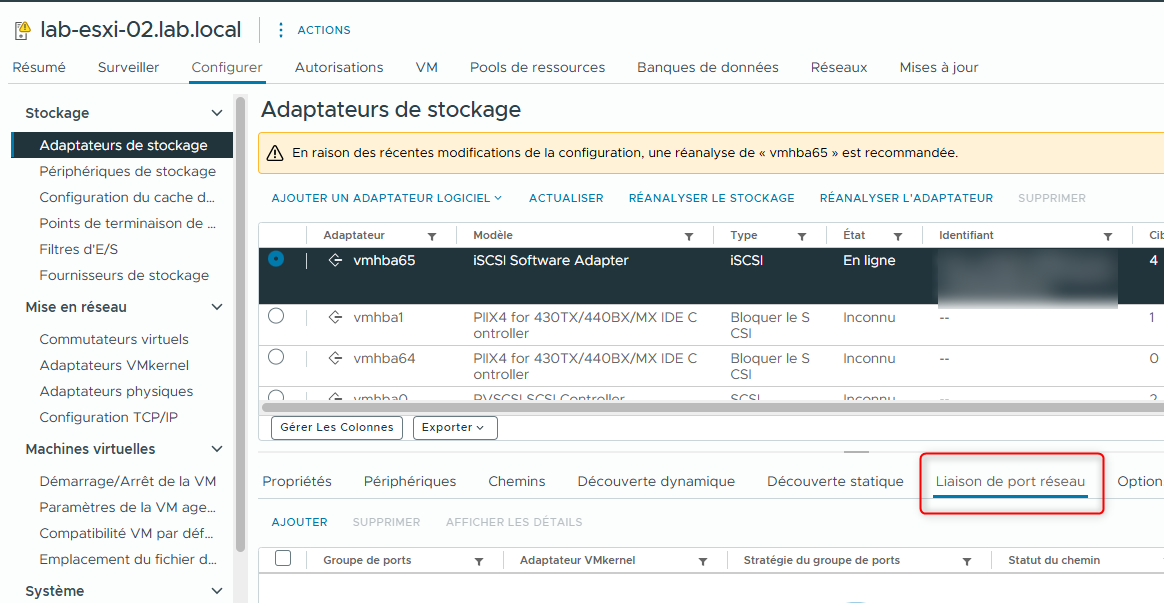Open the Découverte dynamique tab
The image size is (1164, 603).
(655, 481)
